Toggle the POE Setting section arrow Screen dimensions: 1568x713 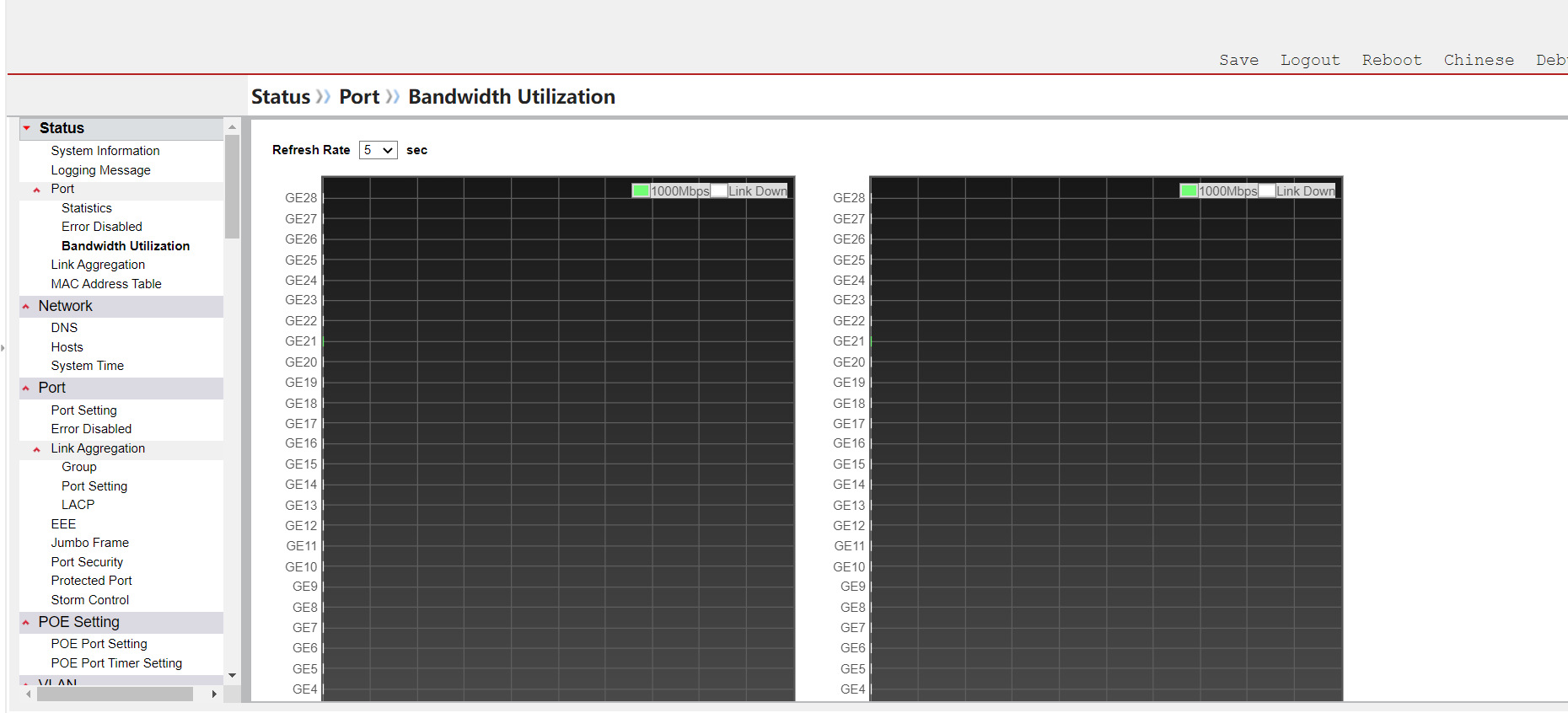coord(26,623)
